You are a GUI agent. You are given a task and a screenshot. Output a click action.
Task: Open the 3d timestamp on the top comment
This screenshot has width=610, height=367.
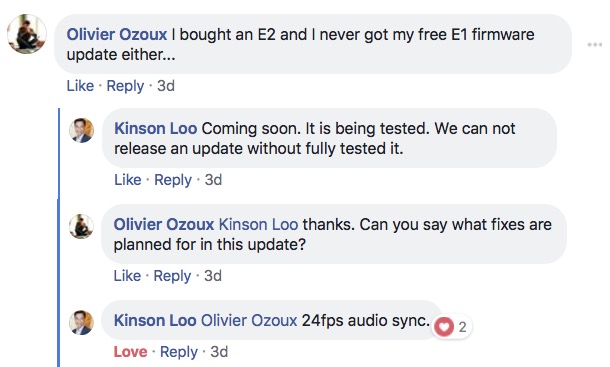click(x=166, y=86)
